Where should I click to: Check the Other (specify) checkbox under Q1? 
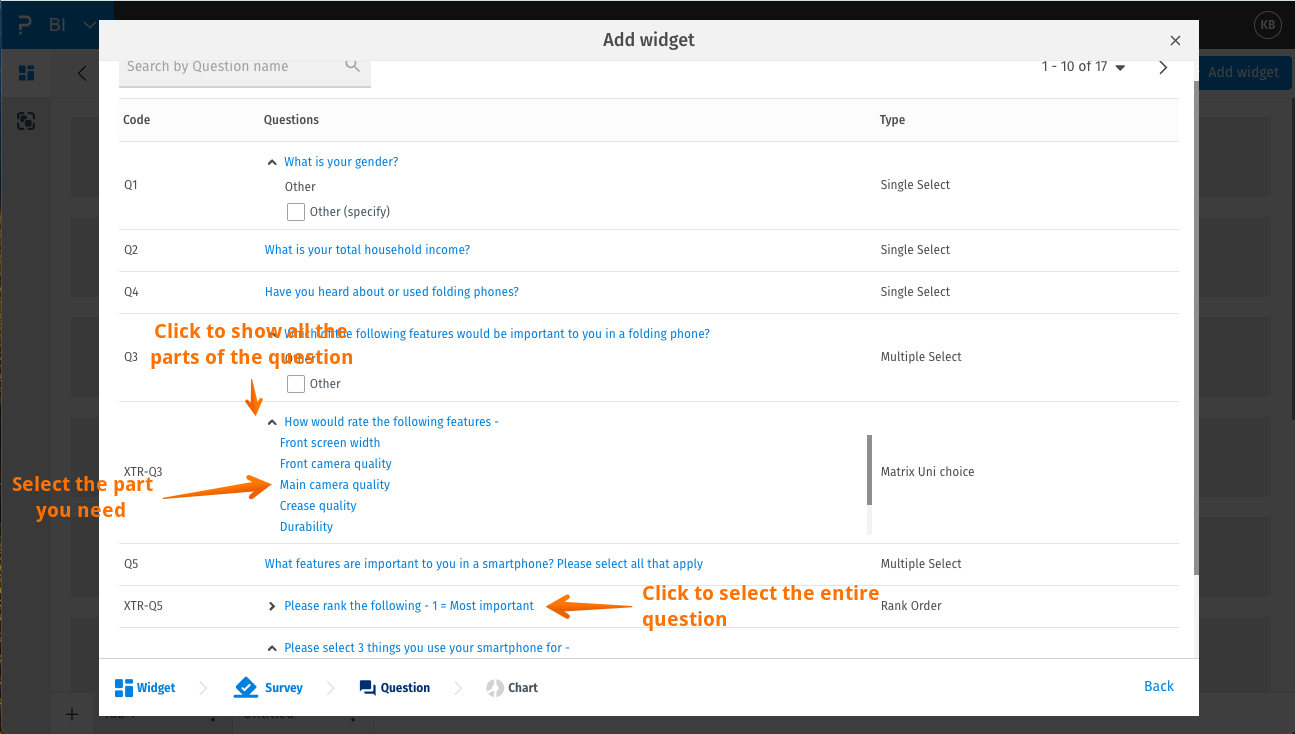(x=296, y=211)
